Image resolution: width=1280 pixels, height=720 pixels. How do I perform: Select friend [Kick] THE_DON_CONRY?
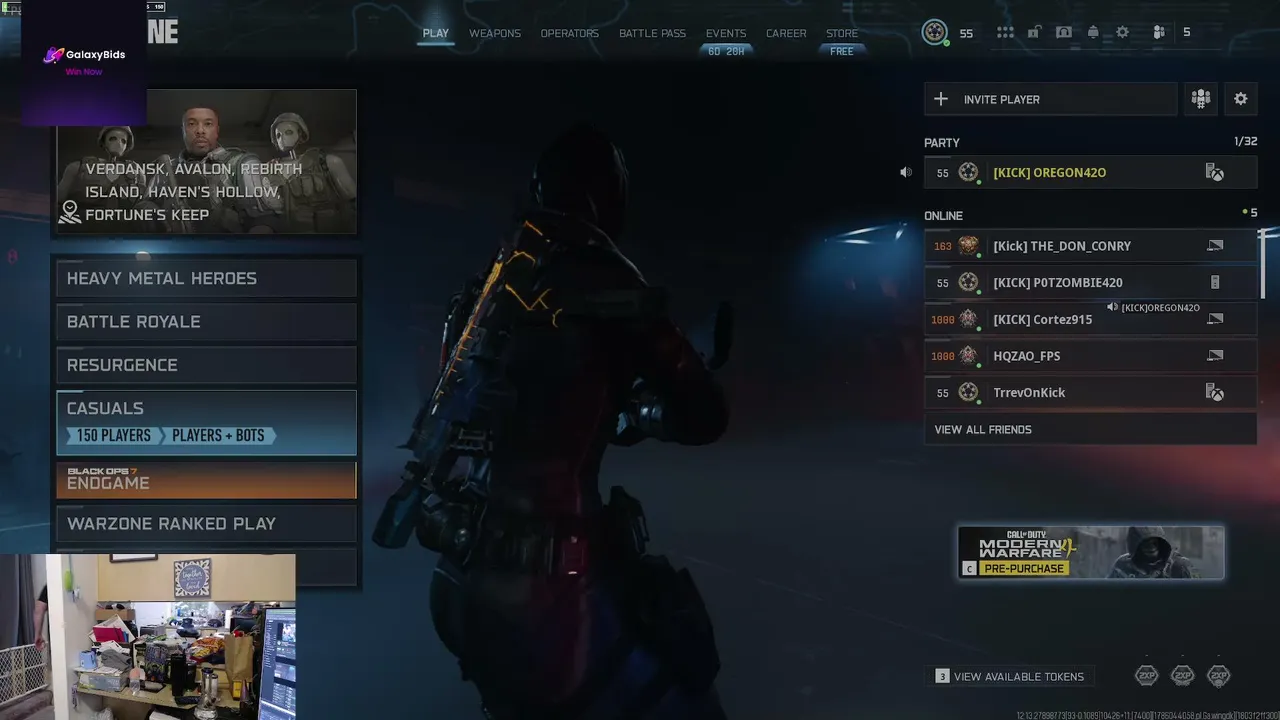click(1090, 246)
